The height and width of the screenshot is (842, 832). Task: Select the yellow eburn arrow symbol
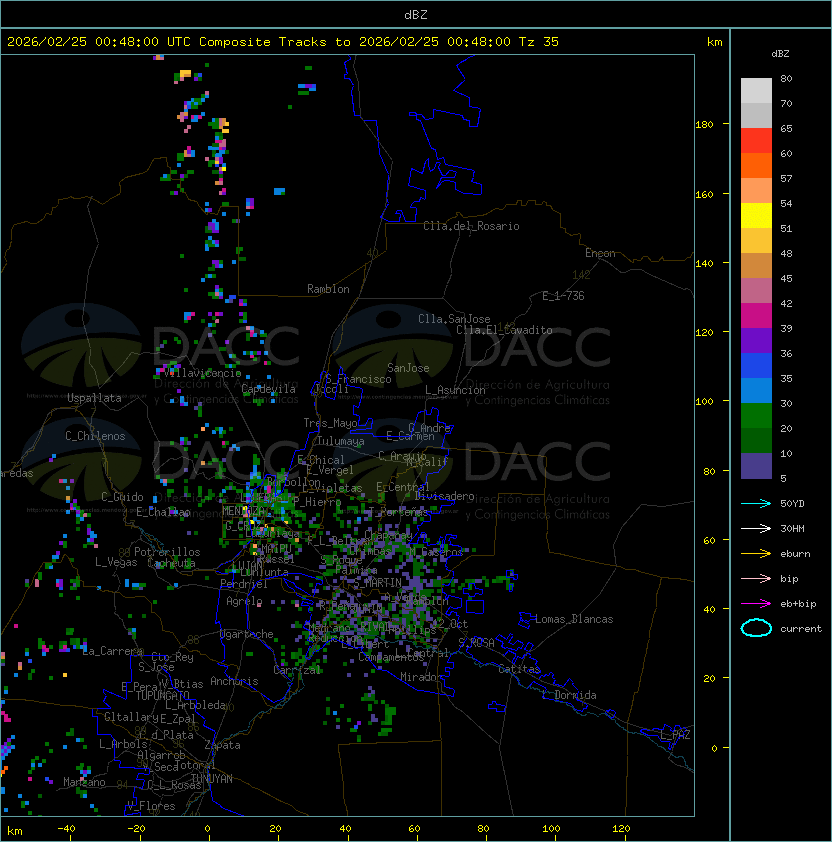756,554
